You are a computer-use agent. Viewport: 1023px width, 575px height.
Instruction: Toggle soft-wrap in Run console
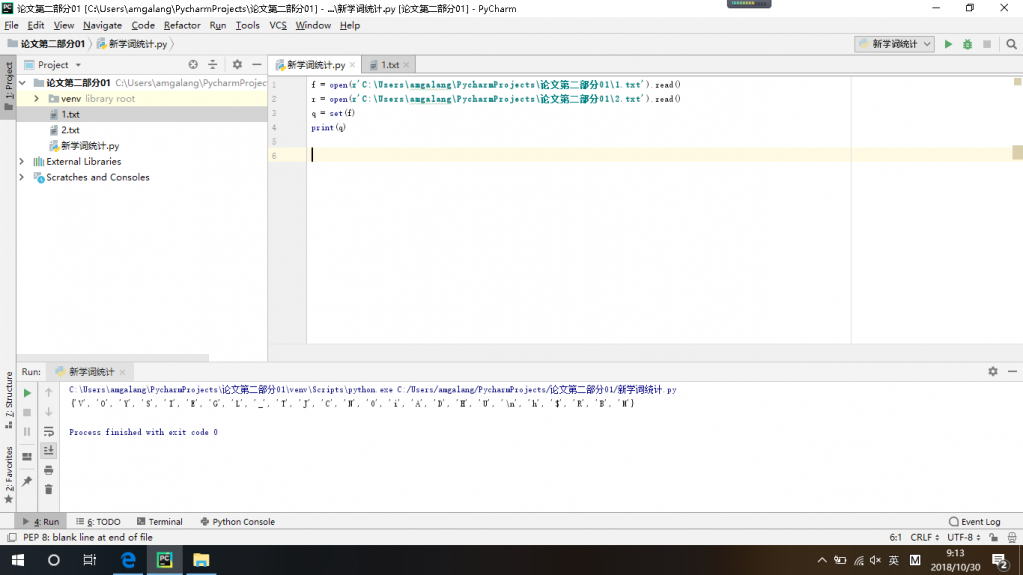point(48,431)
